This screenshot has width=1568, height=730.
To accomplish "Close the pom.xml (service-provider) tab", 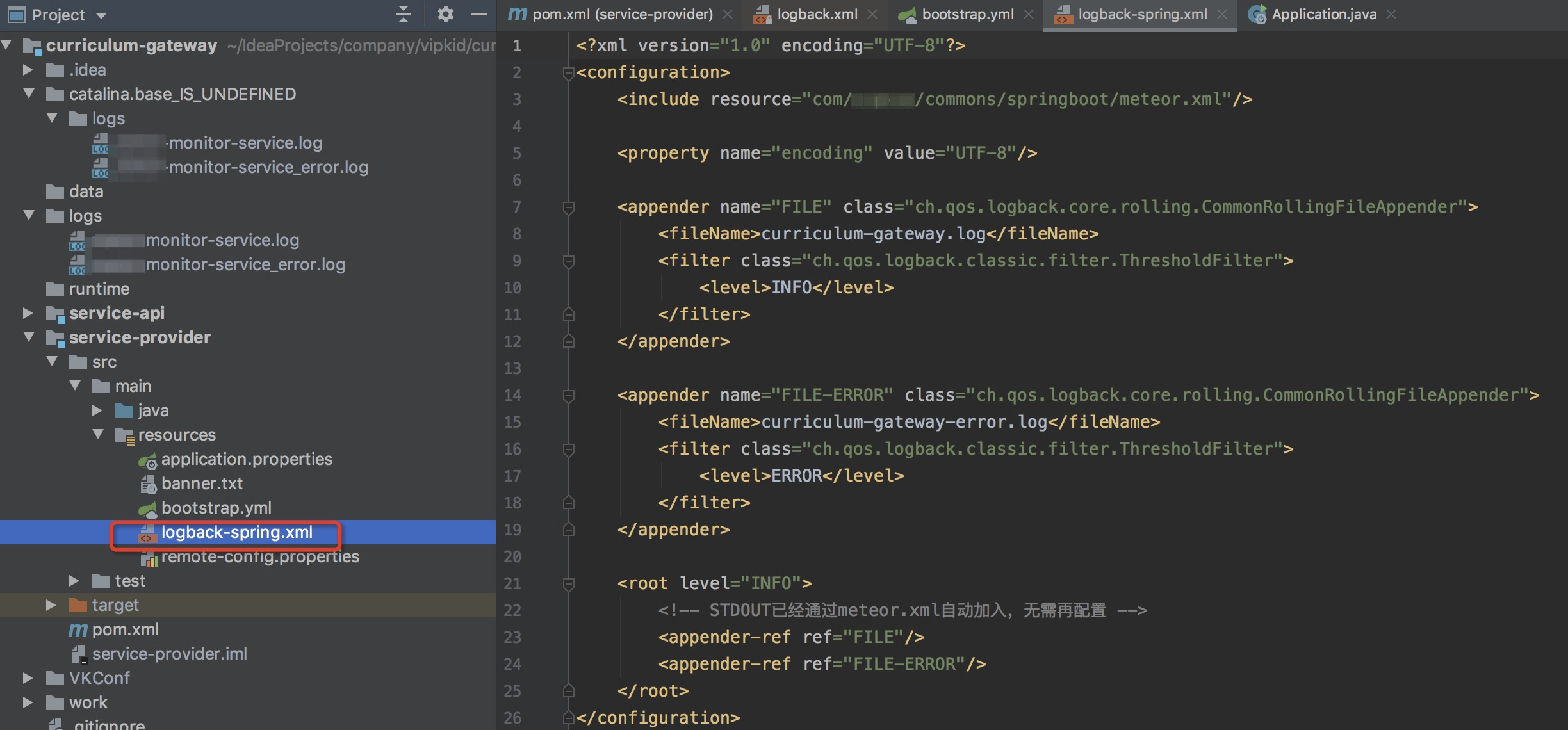I will 728,14.
